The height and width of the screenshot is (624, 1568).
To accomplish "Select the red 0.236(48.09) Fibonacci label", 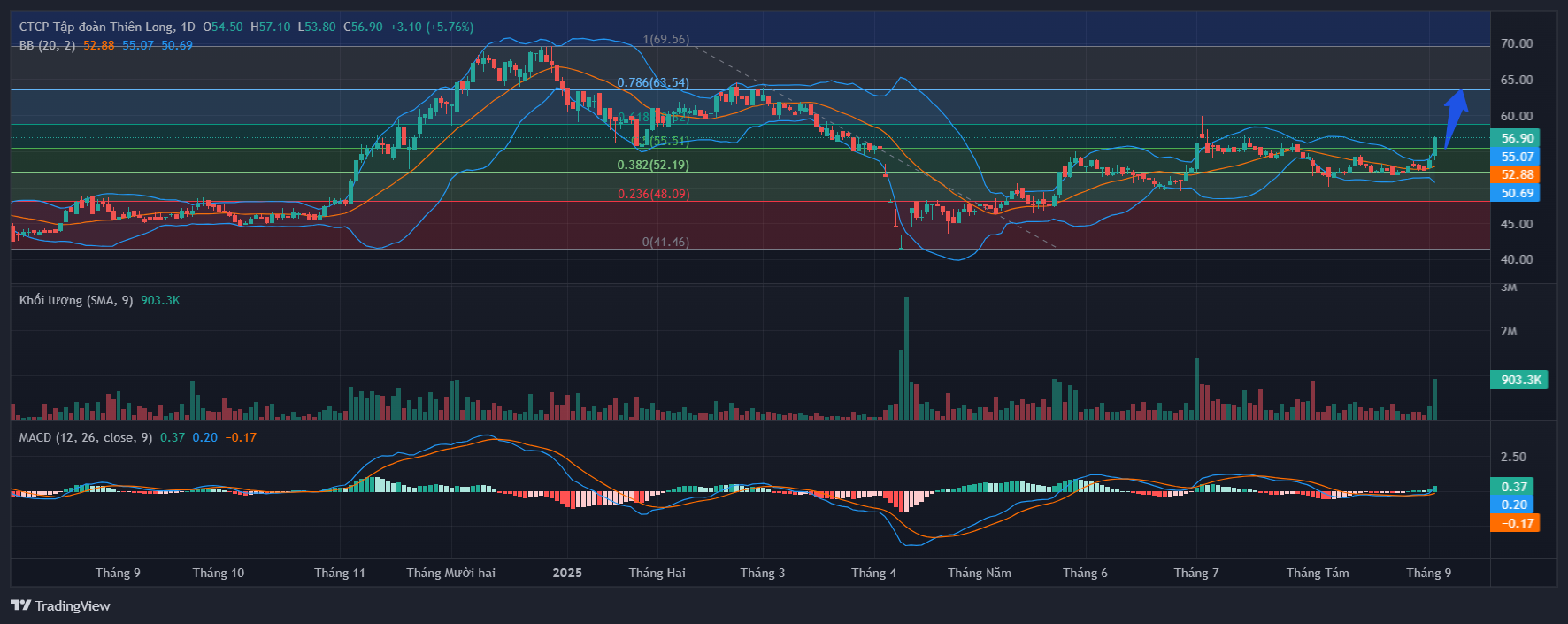I will coord(653,194).
